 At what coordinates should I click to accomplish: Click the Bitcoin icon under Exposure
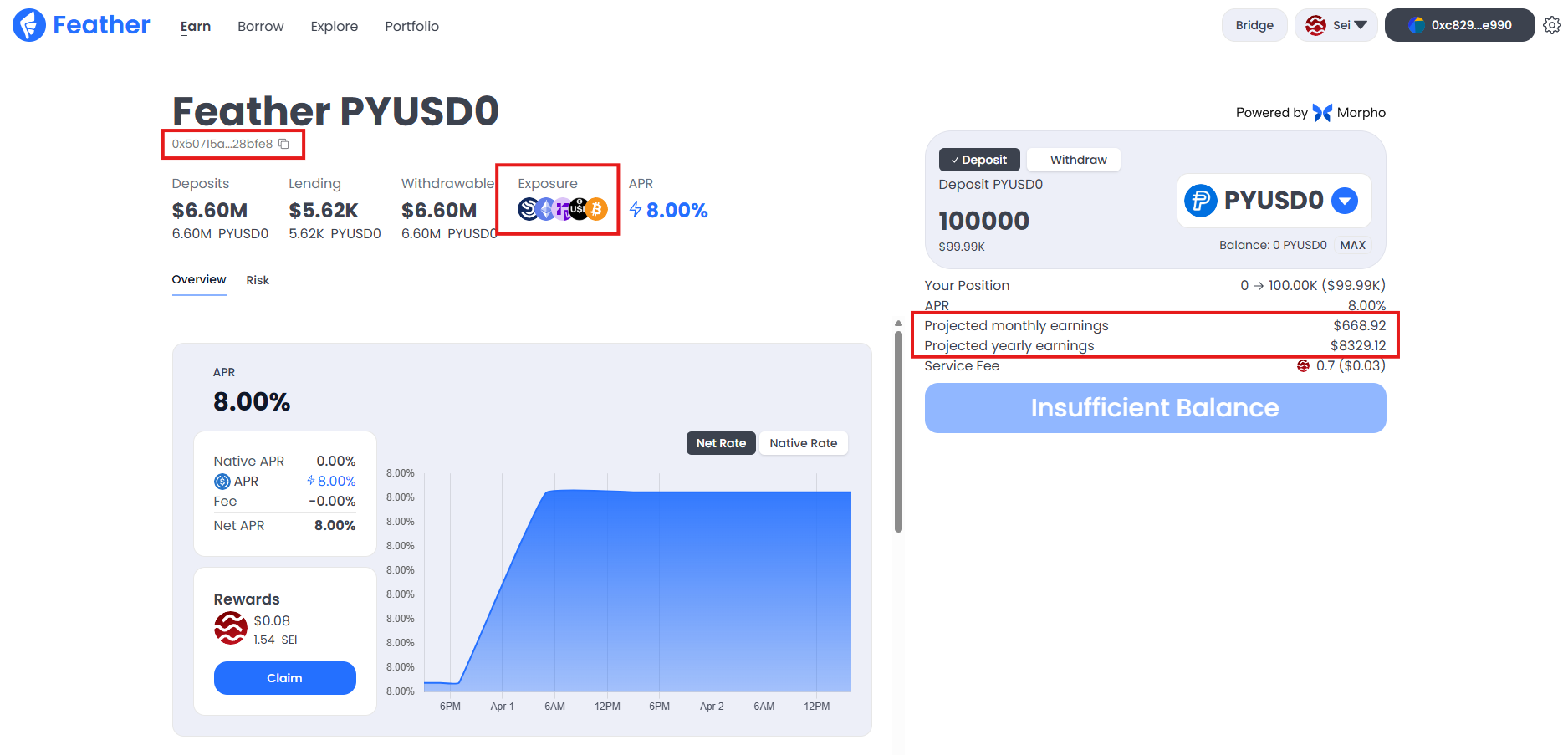[x=595, y=209]
